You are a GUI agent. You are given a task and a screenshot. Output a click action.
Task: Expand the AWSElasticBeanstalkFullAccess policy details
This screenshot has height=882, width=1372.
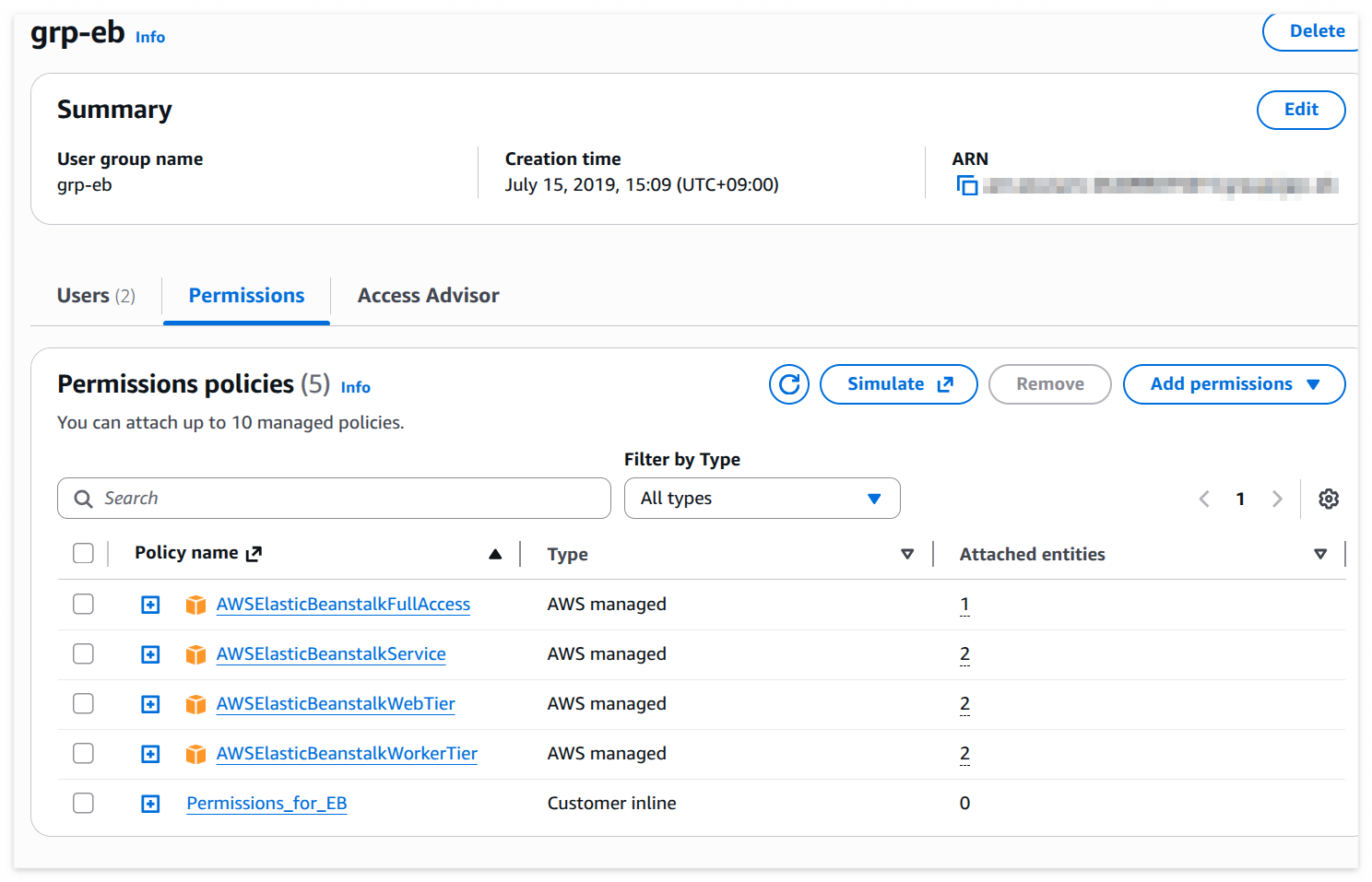pyautogui.click(x=150, y=605)
